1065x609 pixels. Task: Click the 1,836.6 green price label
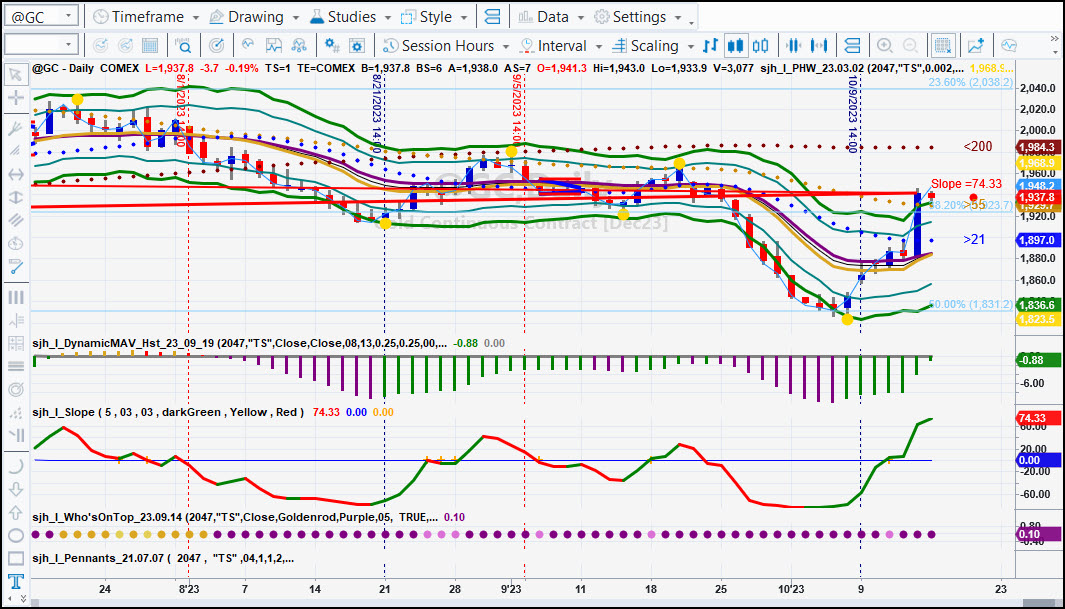(1038, 306)
